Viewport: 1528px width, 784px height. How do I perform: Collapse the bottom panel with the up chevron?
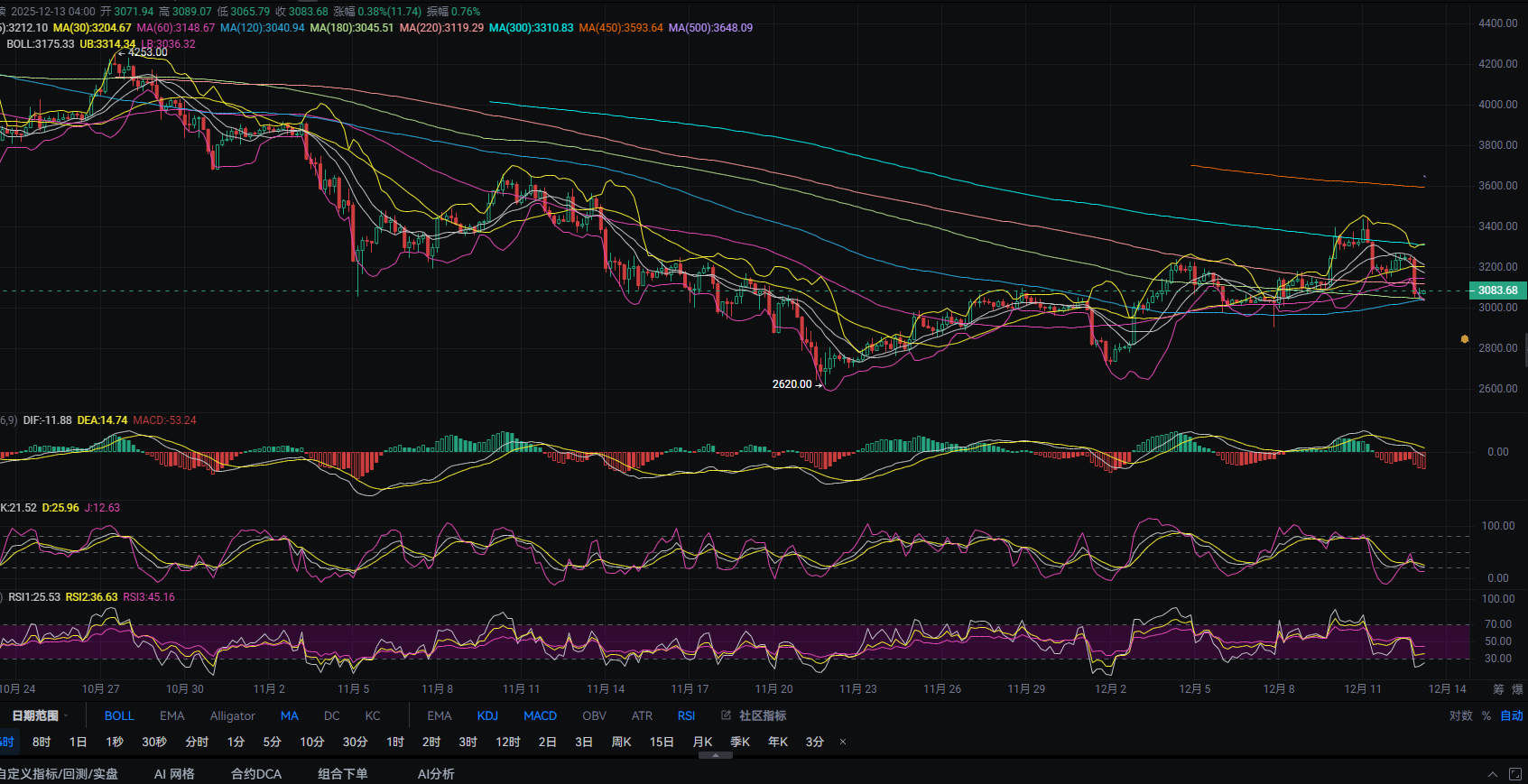click(1493, 774)
